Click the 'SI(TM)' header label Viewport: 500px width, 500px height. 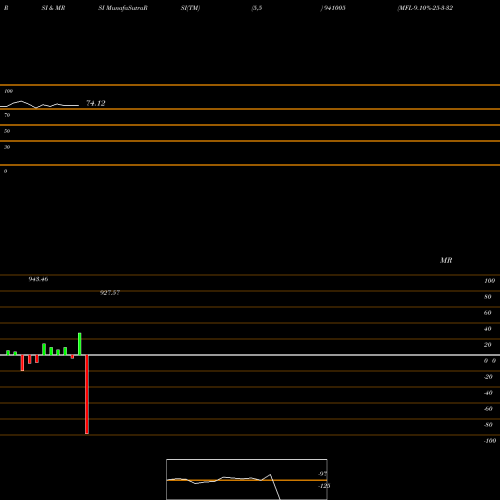190,8
